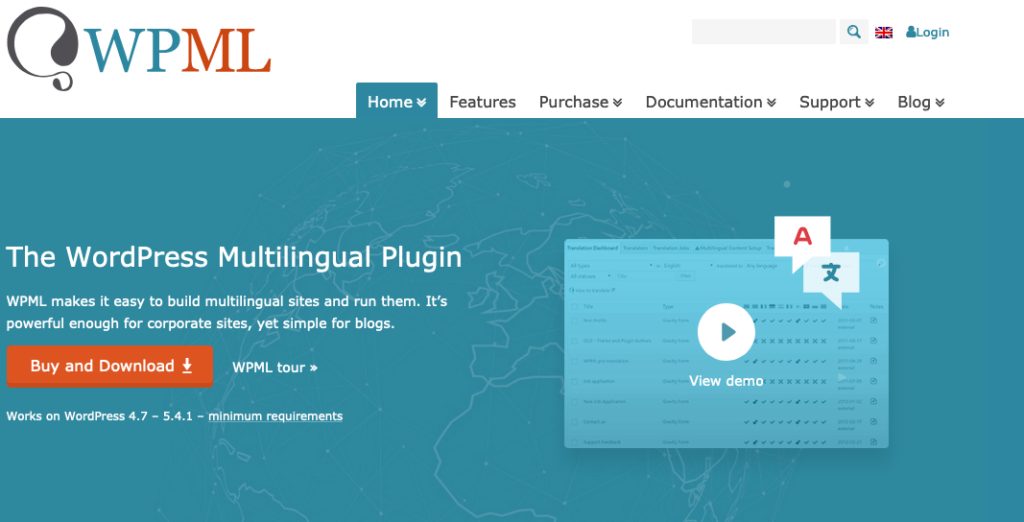This screenshot has width=1024, height=522.
Task: Expand the Documentation menu
Action: [x=711, y=102]
